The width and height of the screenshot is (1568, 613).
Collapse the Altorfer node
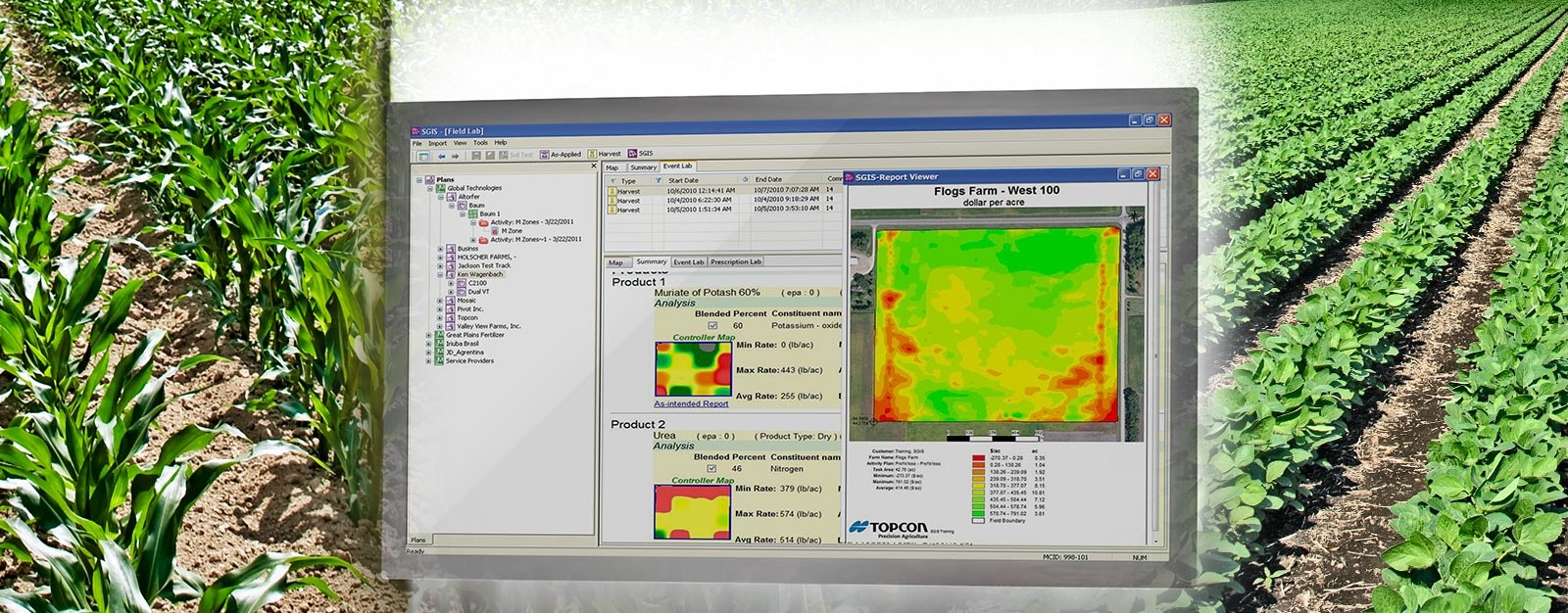[440, 197]
